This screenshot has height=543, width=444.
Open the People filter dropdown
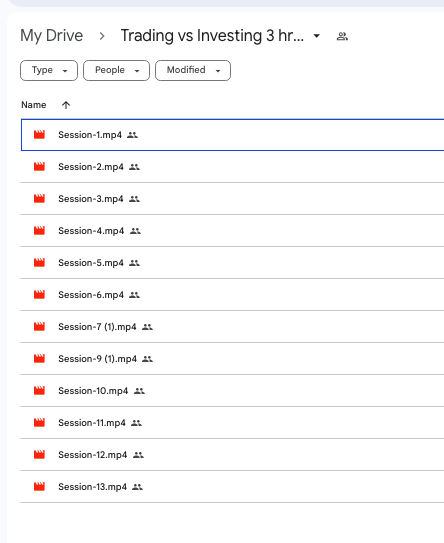[116, 70]
